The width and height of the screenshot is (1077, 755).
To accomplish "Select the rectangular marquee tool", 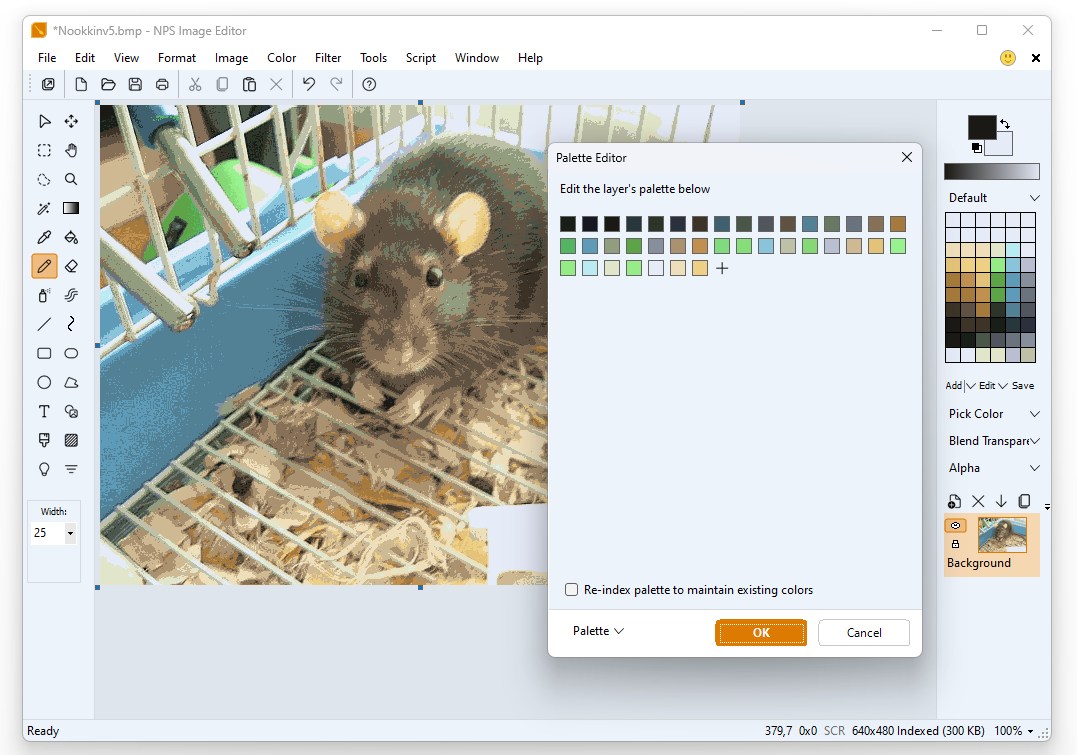I will coord(45,150).
